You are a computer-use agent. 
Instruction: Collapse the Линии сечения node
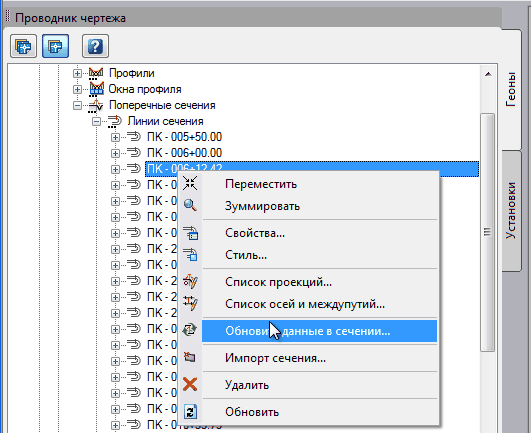tap(97, 121)
